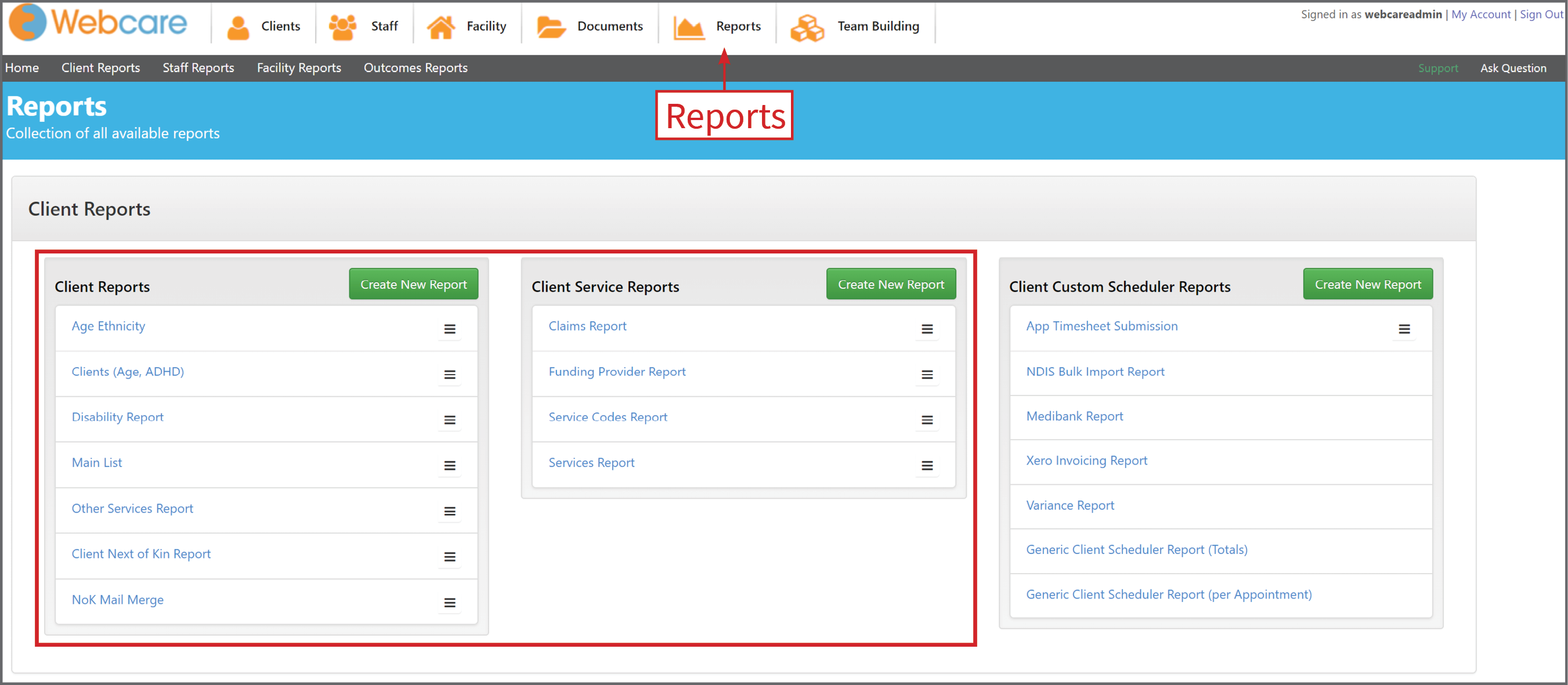Open options menu for Disability Report

click(x=450, y=421)
